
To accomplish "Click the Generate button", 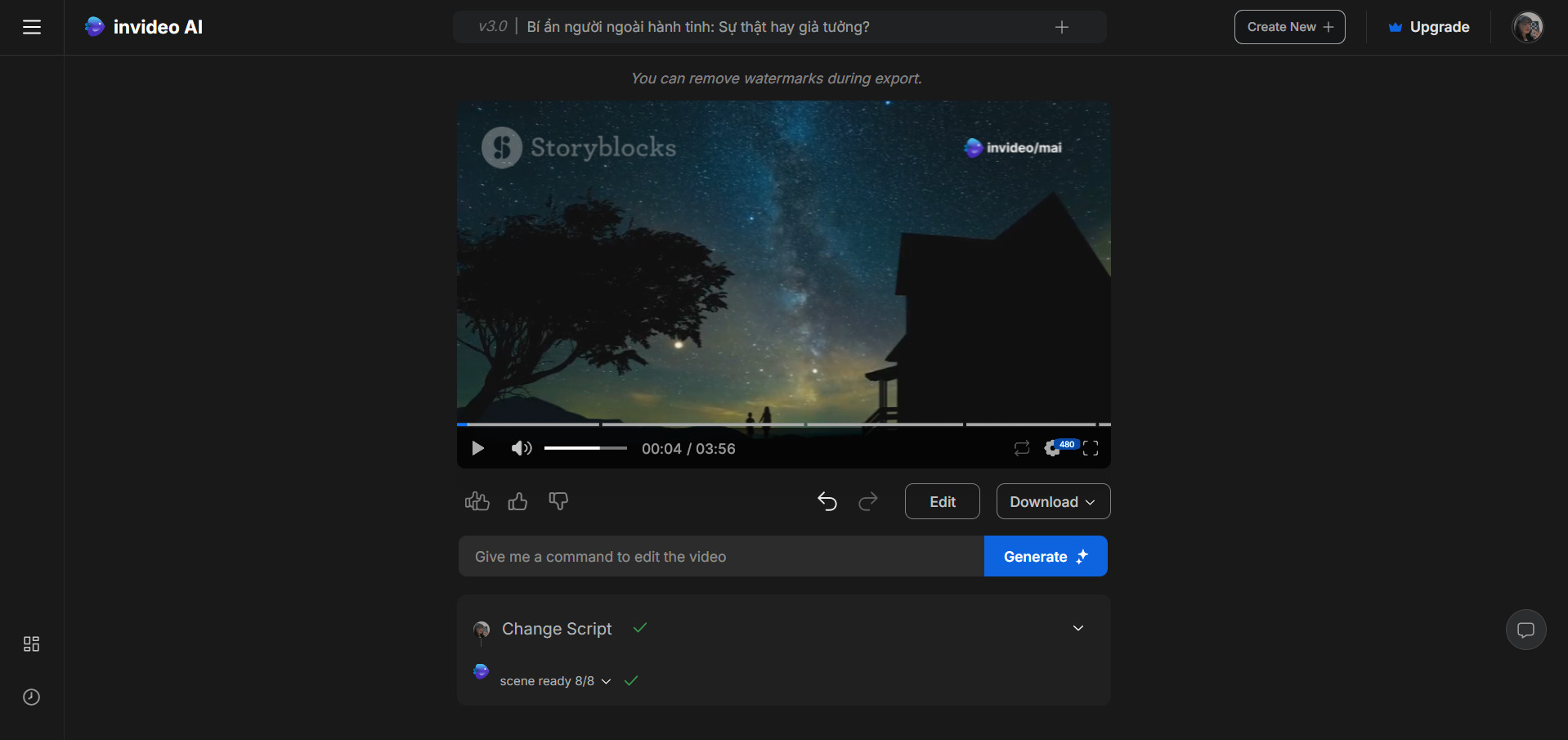I will click(1046, 556).
